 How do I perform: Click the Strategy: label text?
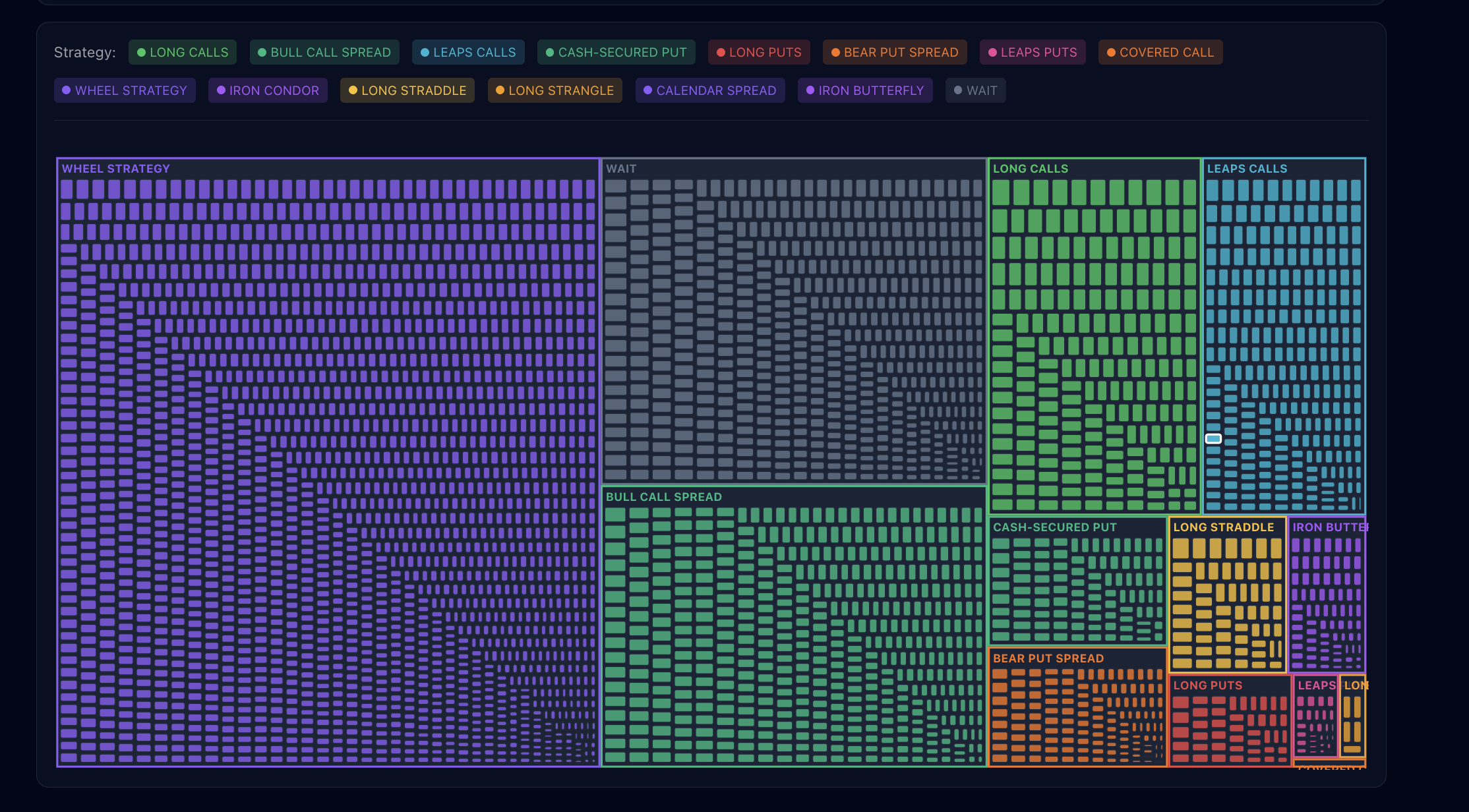tap(84, 52)
